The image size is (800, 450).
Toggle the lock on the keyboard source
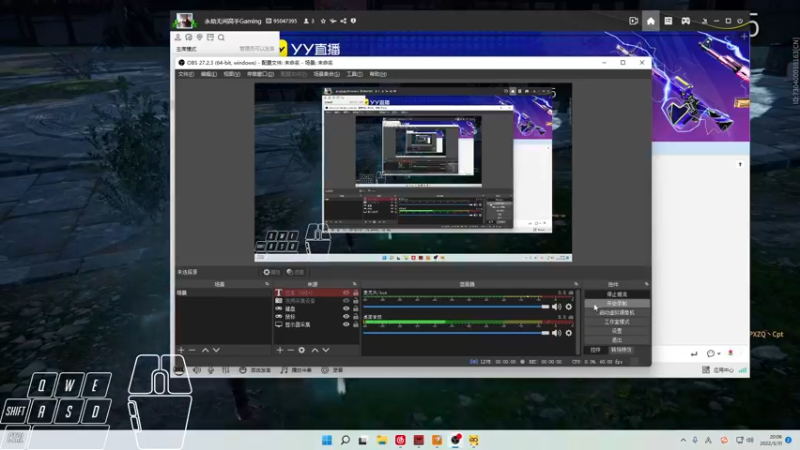356,309
